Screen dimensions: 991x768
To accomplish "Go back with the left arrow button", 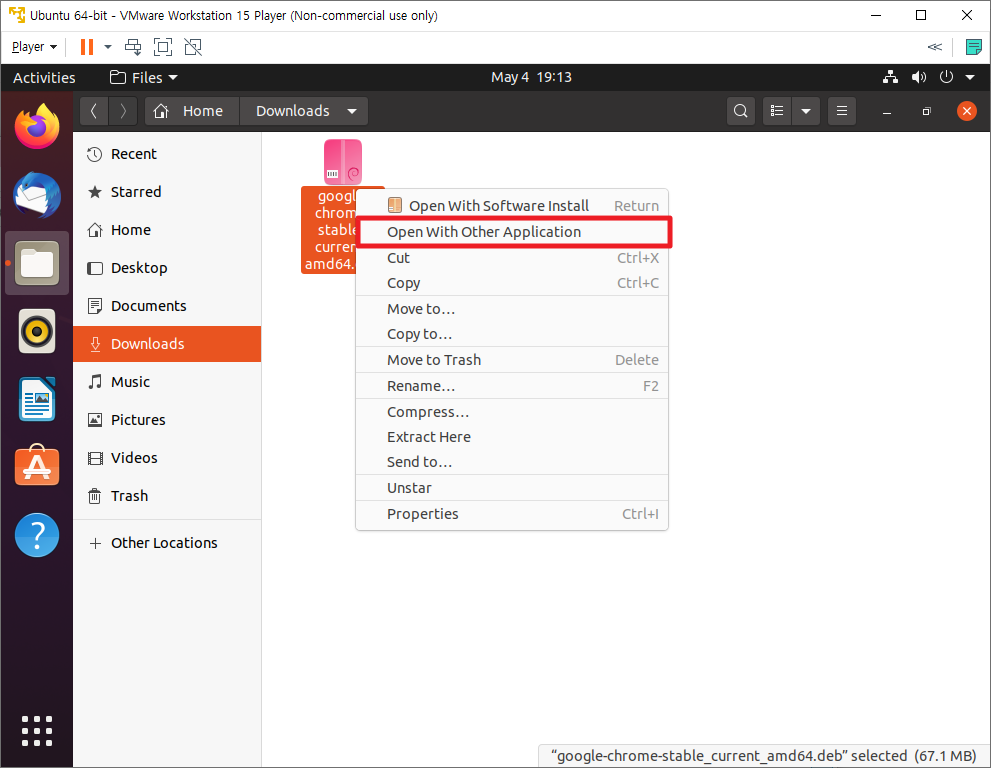I will tap(94, 111).
